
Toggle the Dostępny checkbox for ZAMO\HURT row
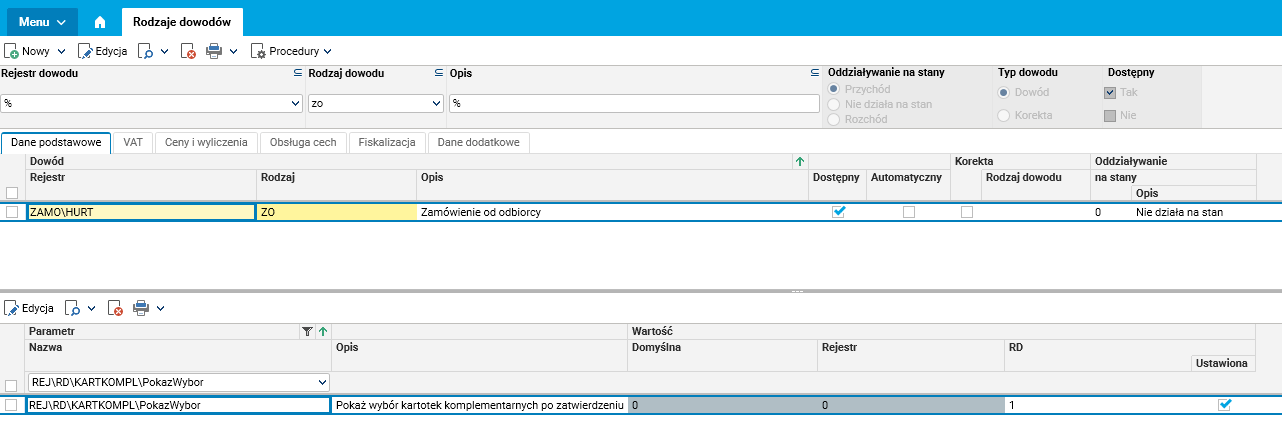(x=838, y=212)
